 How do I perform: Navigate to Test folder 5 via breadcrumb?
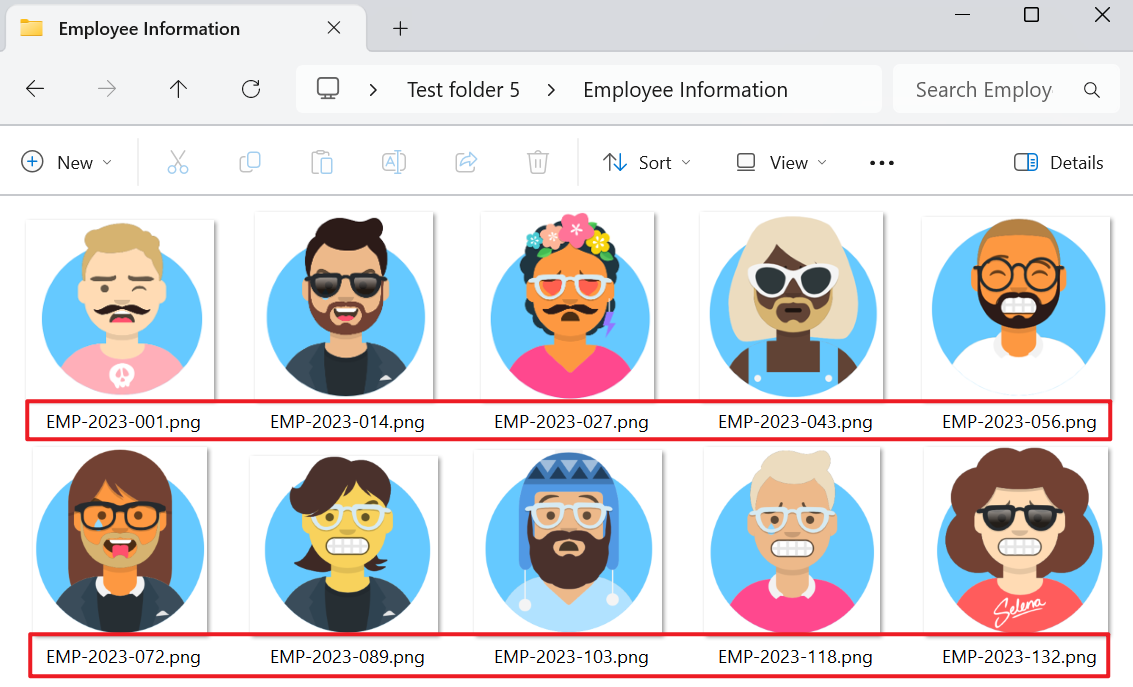463,89
